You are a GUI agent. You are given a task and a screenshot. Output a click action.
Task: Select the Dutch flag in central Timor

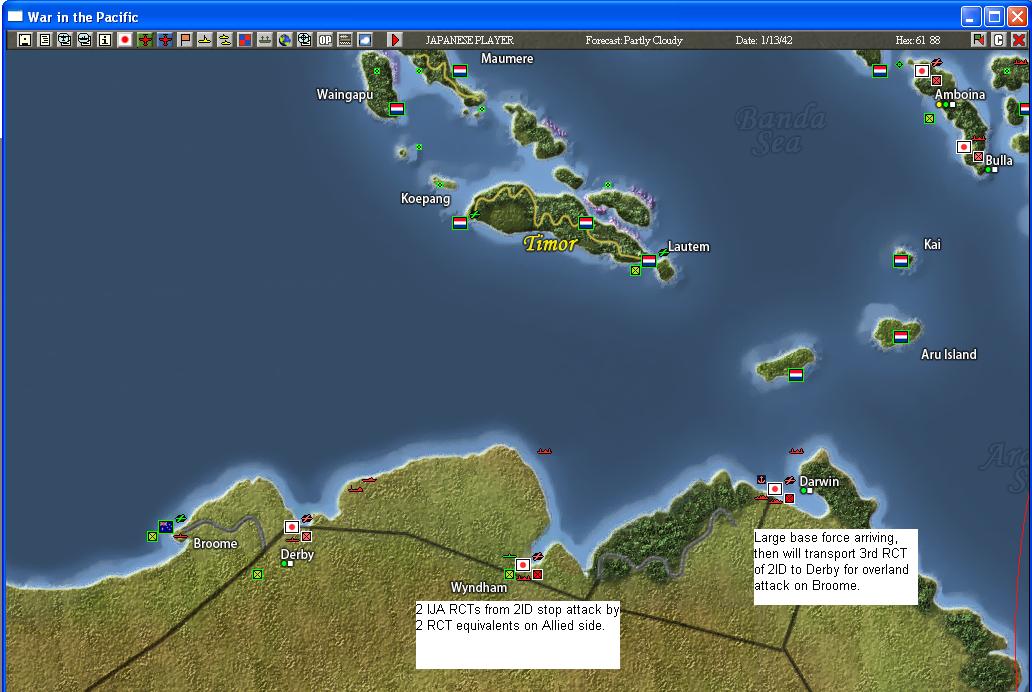[x=586, y=223]
